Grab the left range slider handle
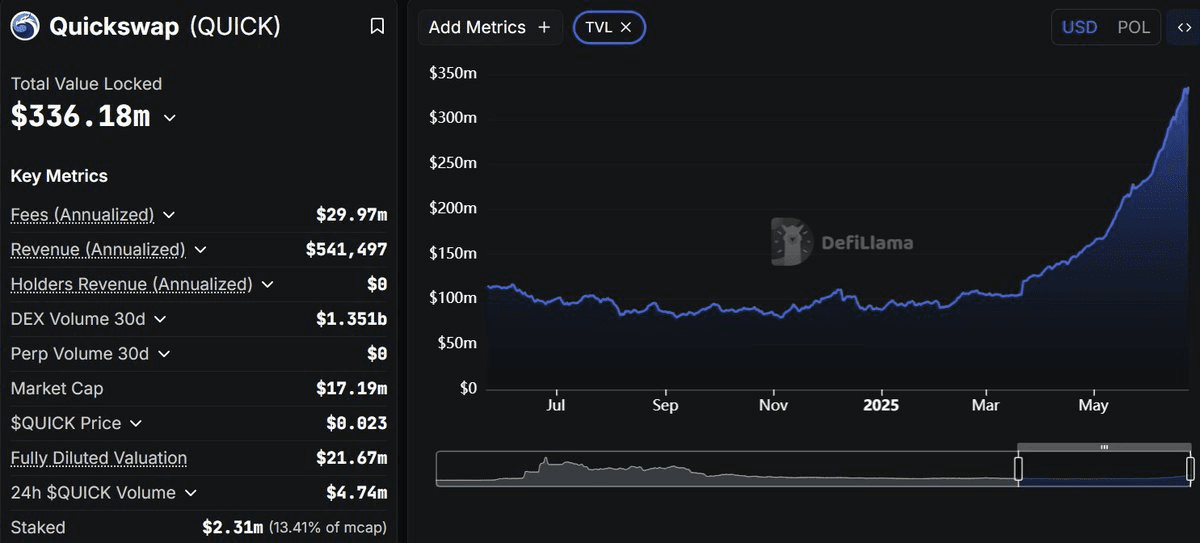1200x543 pixels. (x=1018, y=469)
